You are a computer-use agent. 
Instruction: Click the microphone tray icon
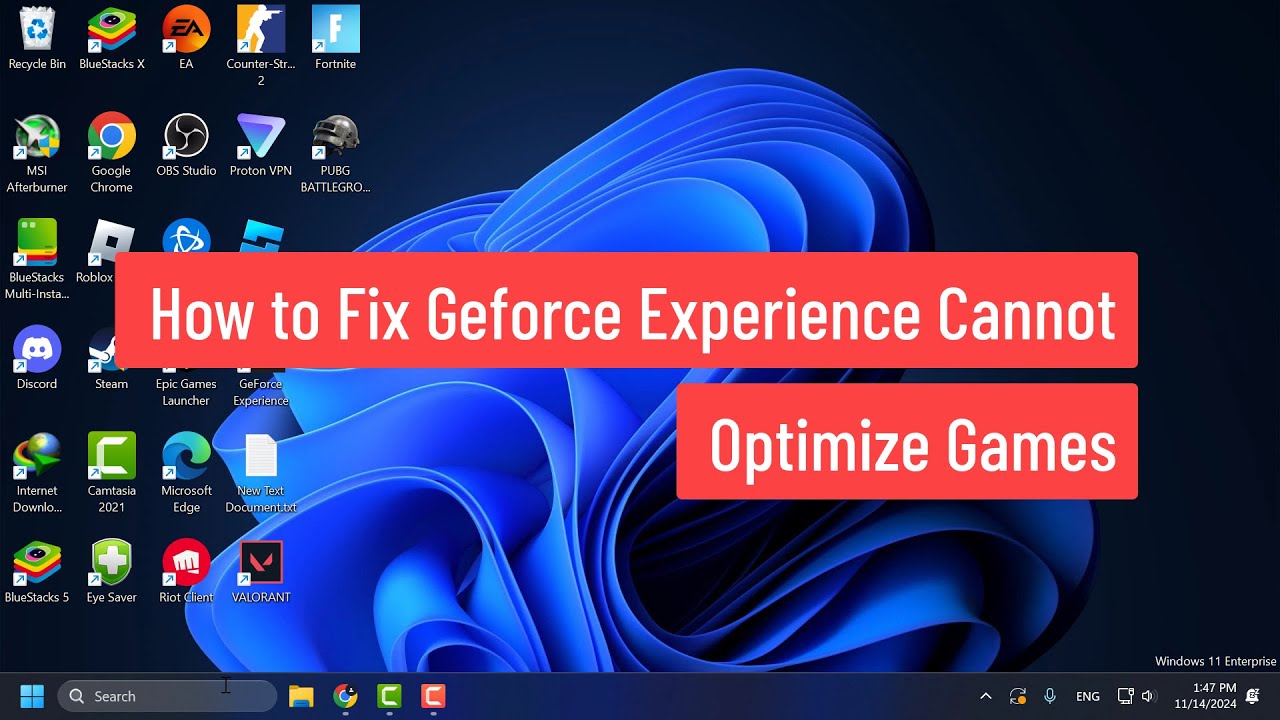1050,696
